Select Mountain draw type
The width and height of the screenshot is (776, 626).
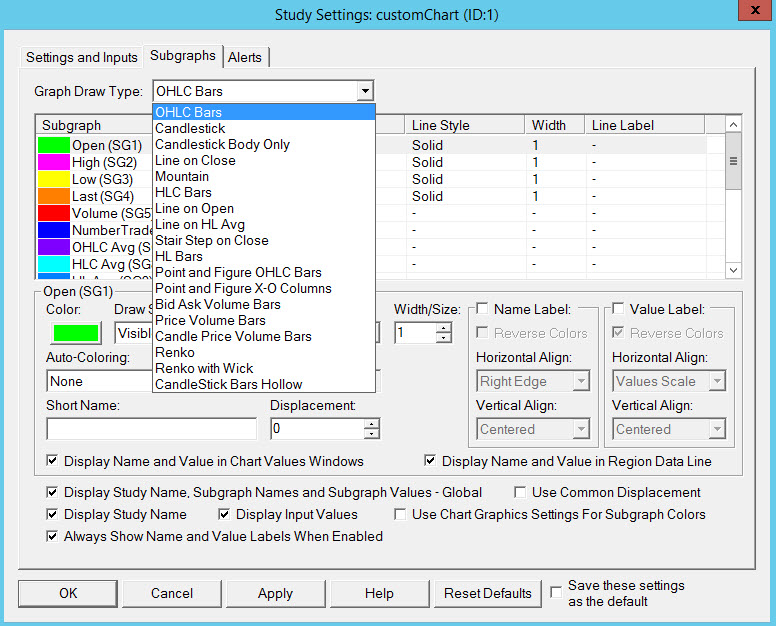[x=264, y=177]
